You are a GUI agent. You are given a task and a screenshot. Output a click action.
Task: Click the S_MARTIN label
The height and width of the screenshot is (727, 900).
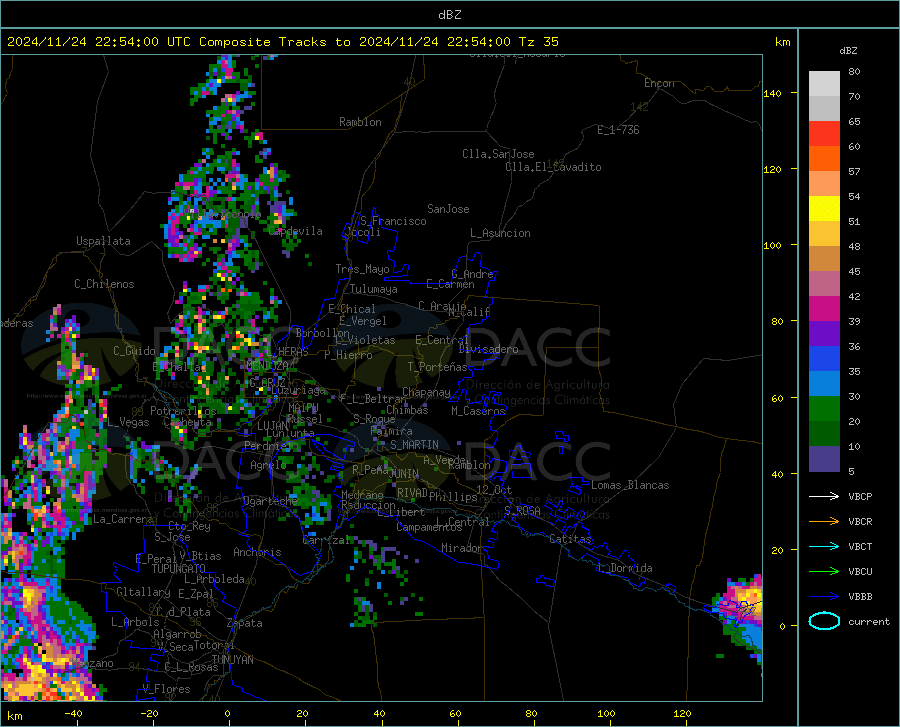click(414, 445)
